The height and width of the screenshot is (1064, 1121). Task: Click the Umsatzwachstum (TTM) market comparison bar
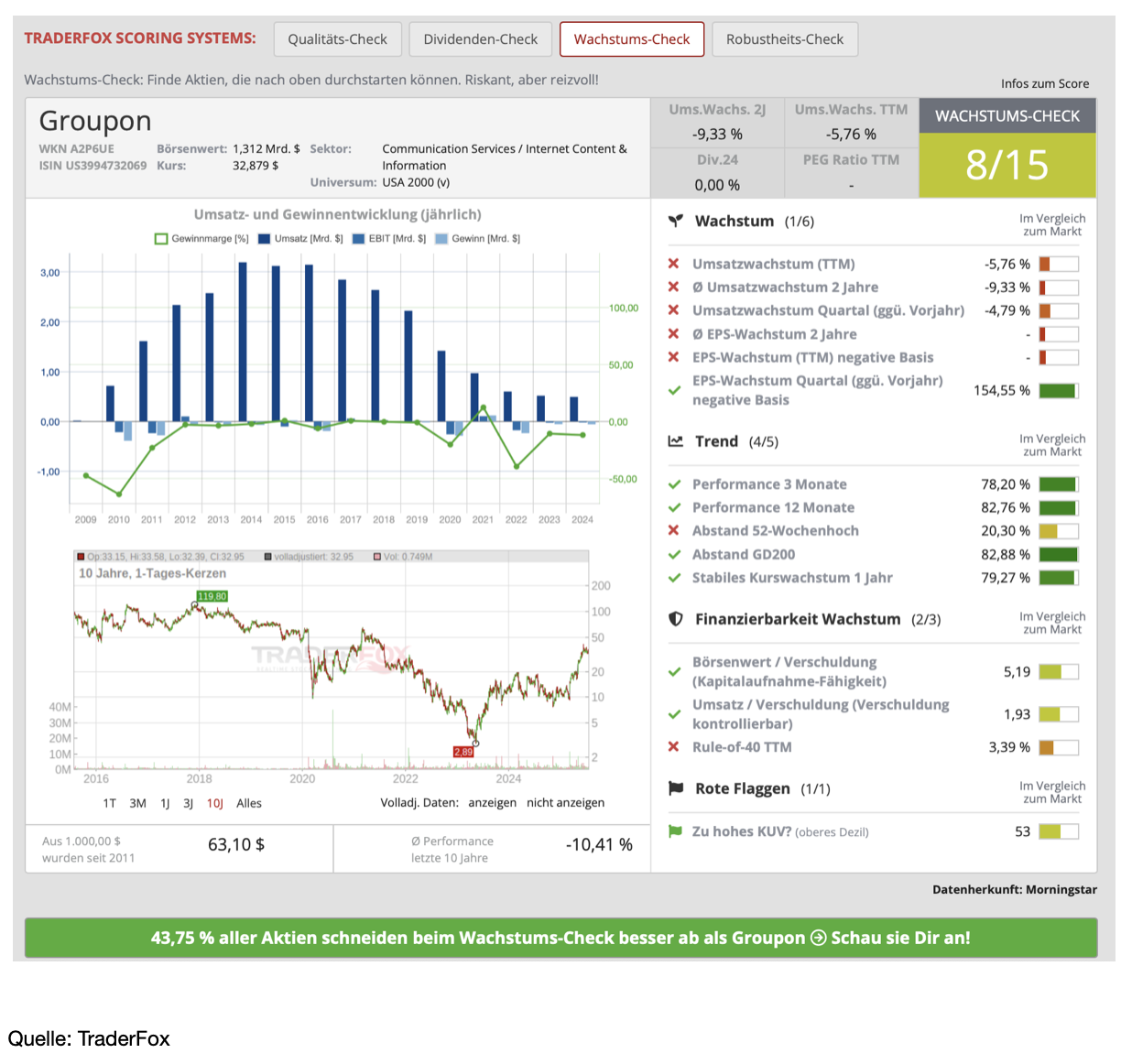pos(1059,264)
